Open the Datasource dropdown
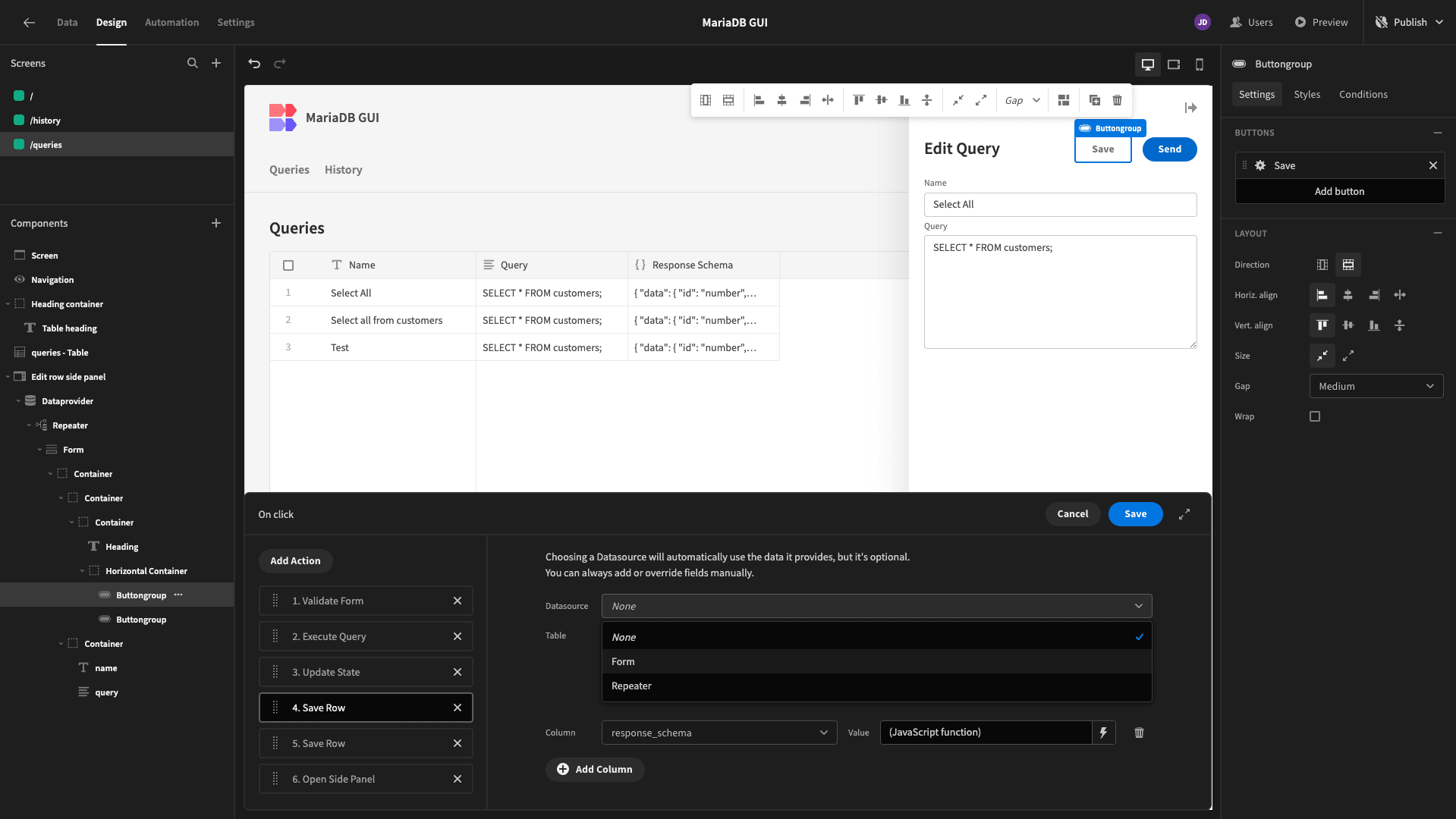 [x=876, y=606]
